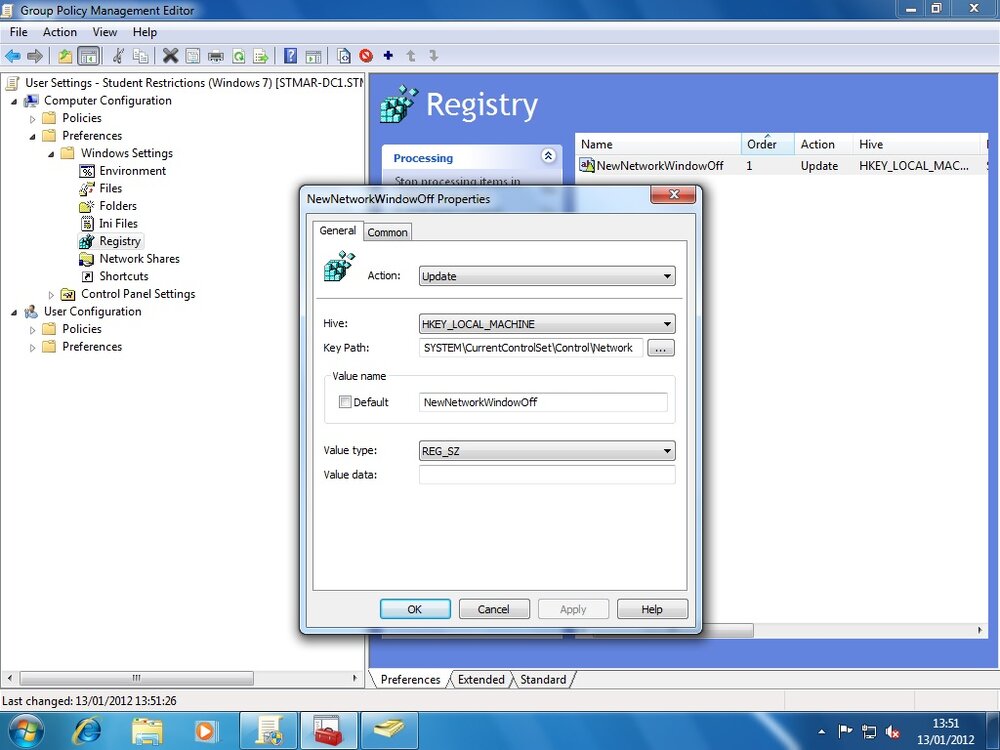
Task: Click OK in the Properties dialog
Action: (415, 609)
